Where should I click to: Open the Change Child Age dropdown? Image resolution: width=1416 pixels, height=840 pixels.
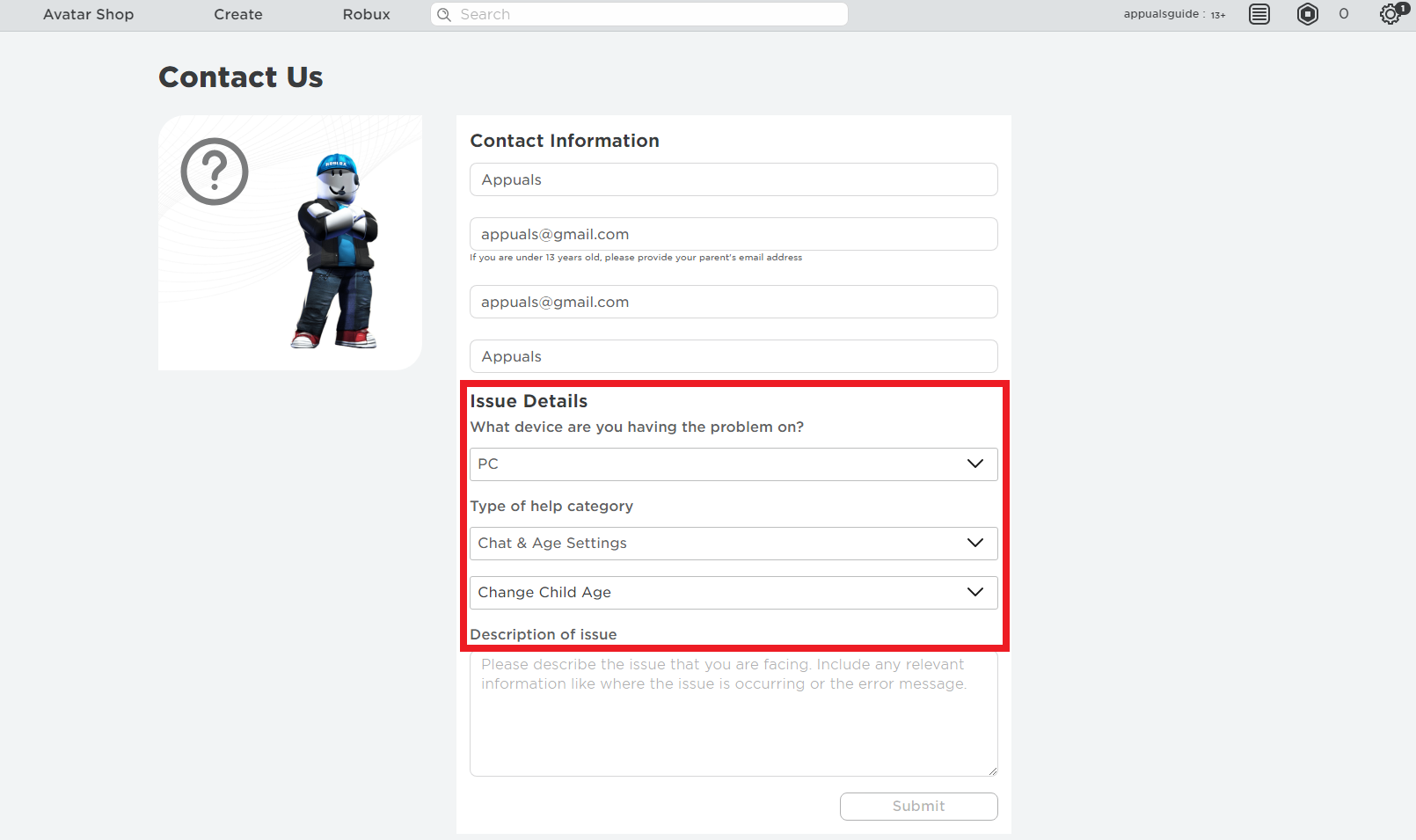point(734,593)
